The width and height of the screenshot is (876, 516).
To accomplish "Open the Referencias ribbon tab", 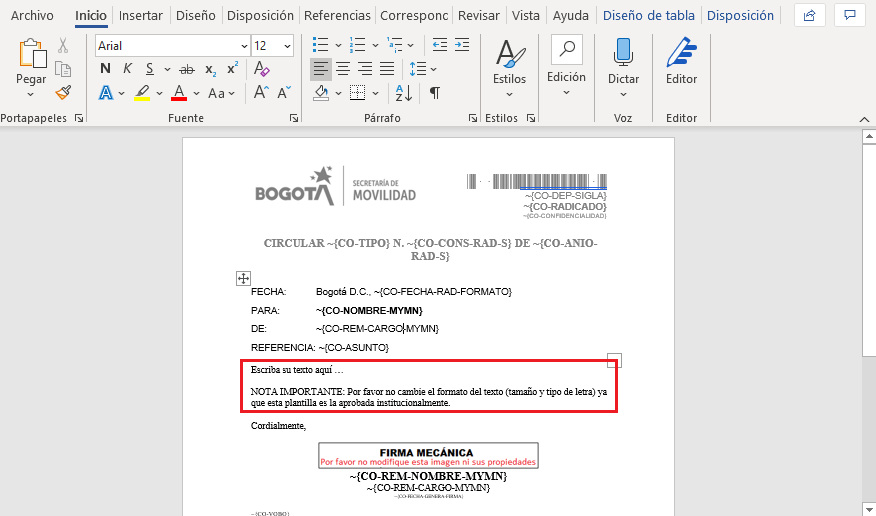I will (x=337, y=16).
